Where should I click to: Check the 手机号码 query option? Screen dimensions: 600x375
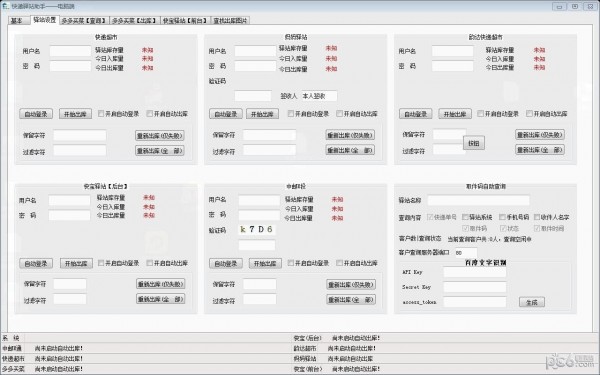pos(514,217)
